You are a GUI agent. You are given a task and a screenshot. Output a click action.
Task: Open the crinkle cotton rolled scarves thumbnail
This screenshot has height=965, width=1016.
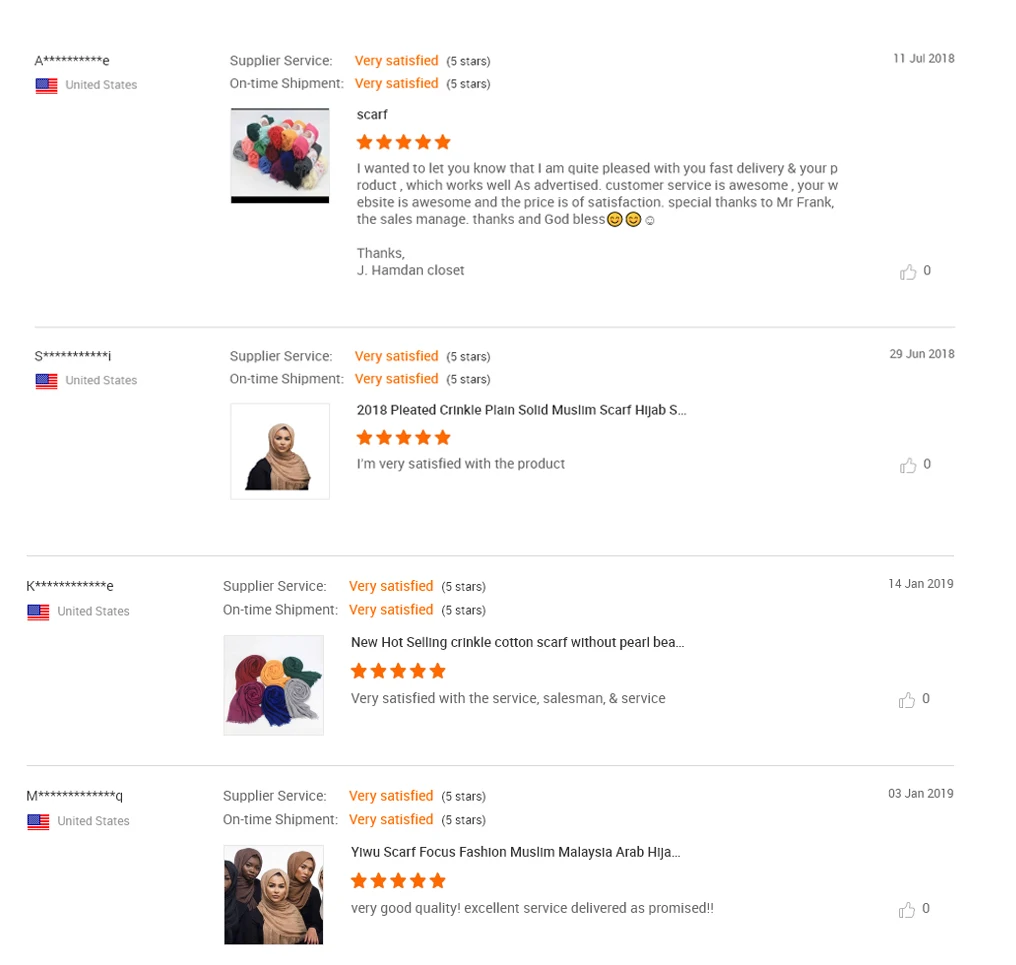273,685
